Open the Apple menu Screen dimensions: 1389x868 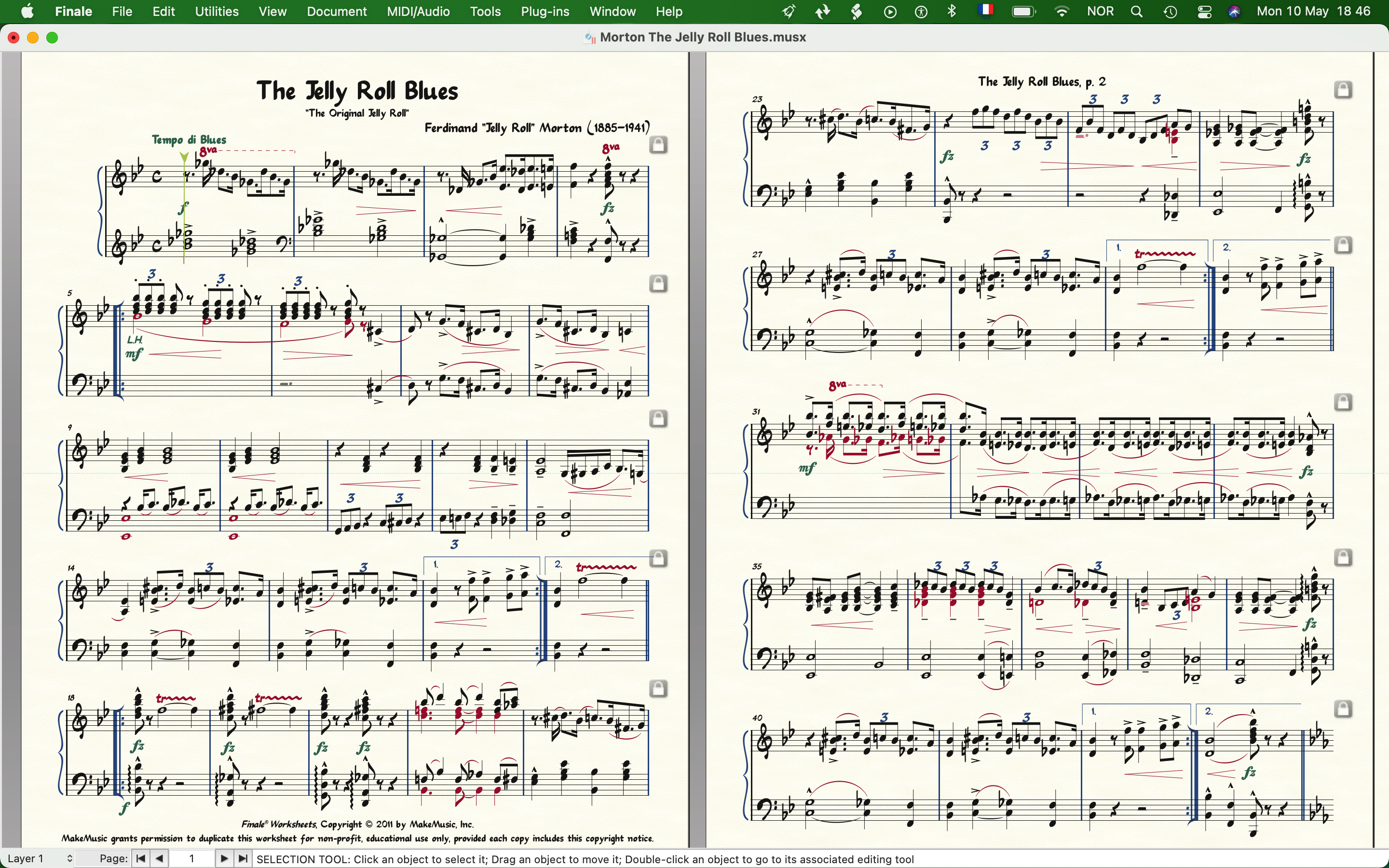(27, 12)
